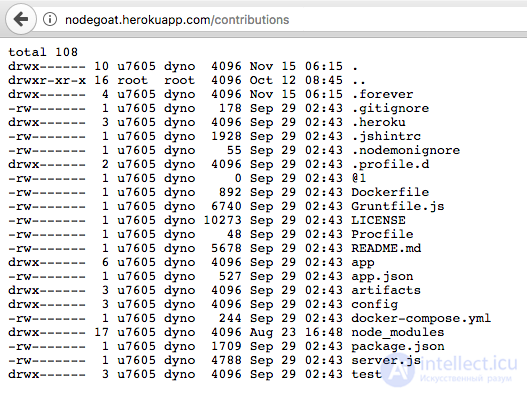Select the 'root' owner in the '..' row
This screenshot has width=527, height=393.
133,80
